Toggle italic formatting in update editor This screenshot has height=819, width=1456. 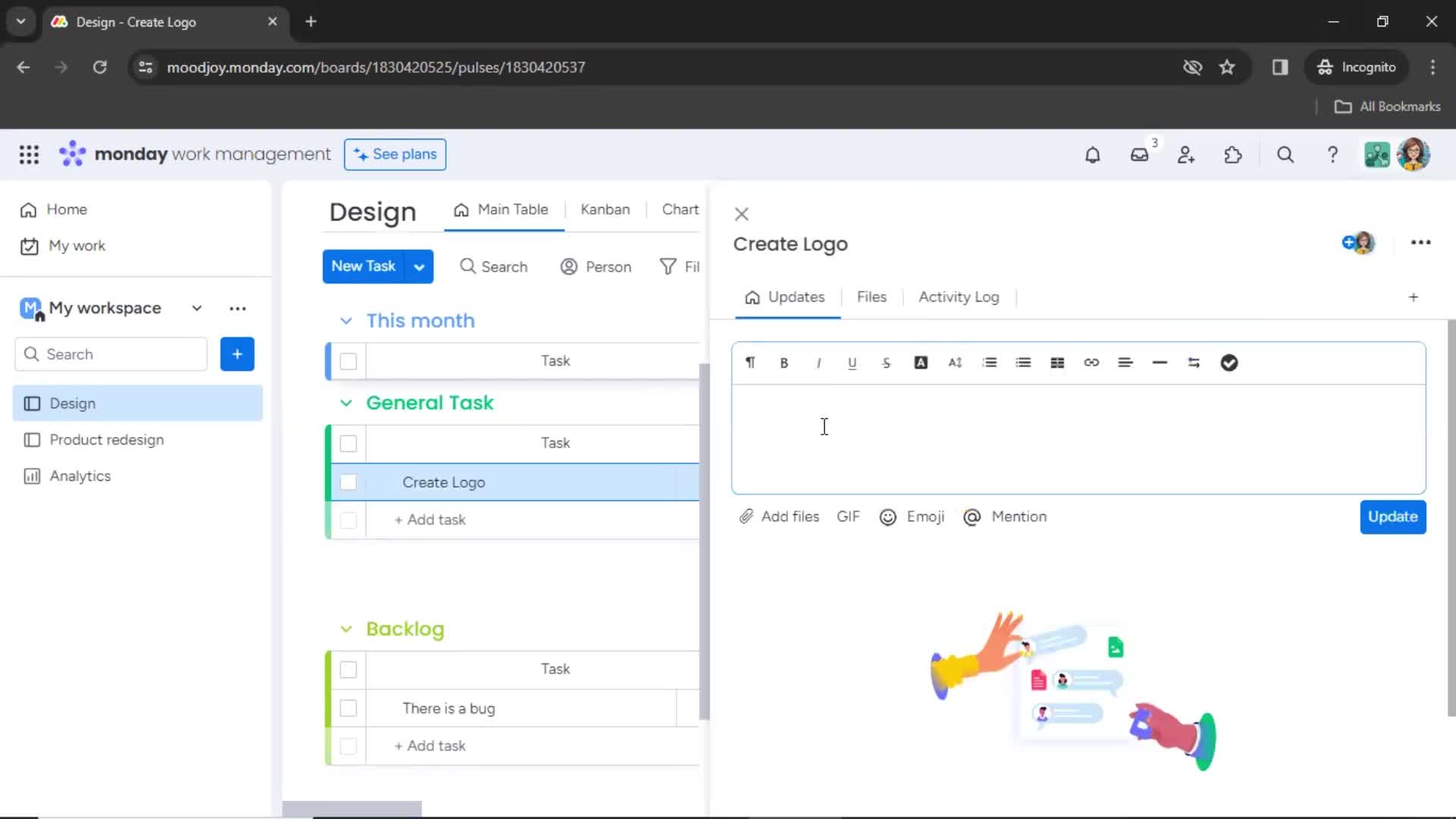pyautogui.click(x=818, y=363)
